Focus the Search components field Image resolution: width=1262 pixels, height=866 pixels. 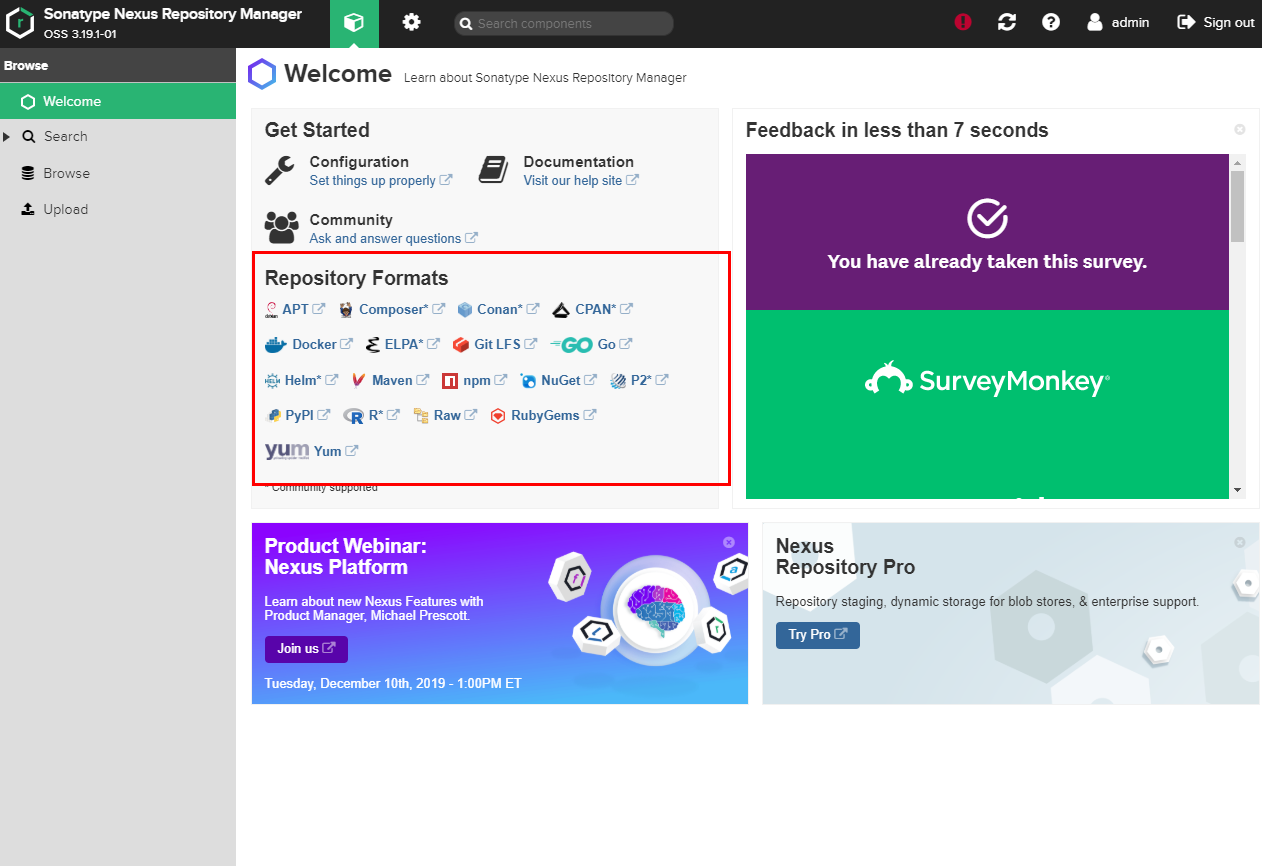564,23
